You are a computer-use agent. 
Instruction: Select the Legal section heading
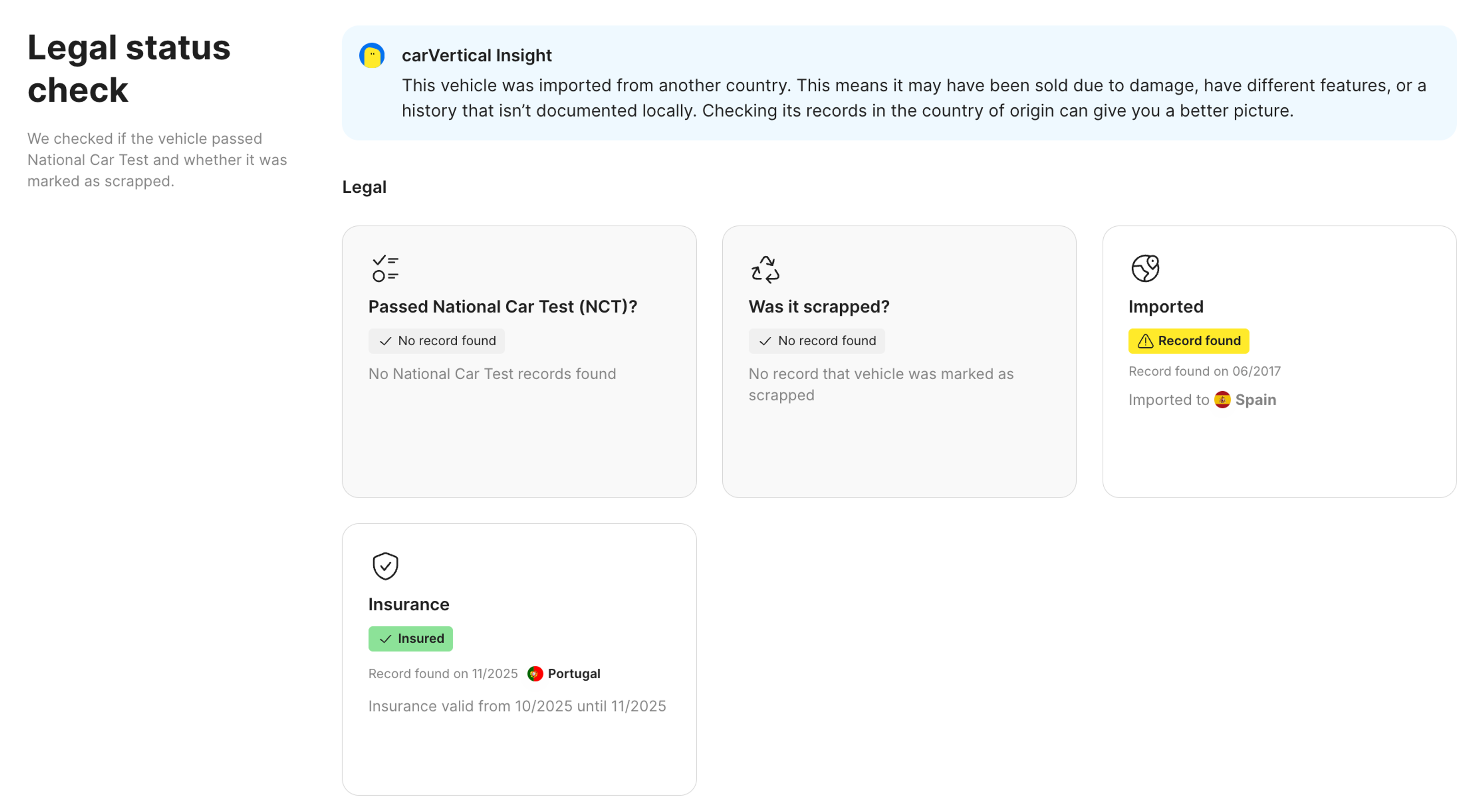pos(364,186)
